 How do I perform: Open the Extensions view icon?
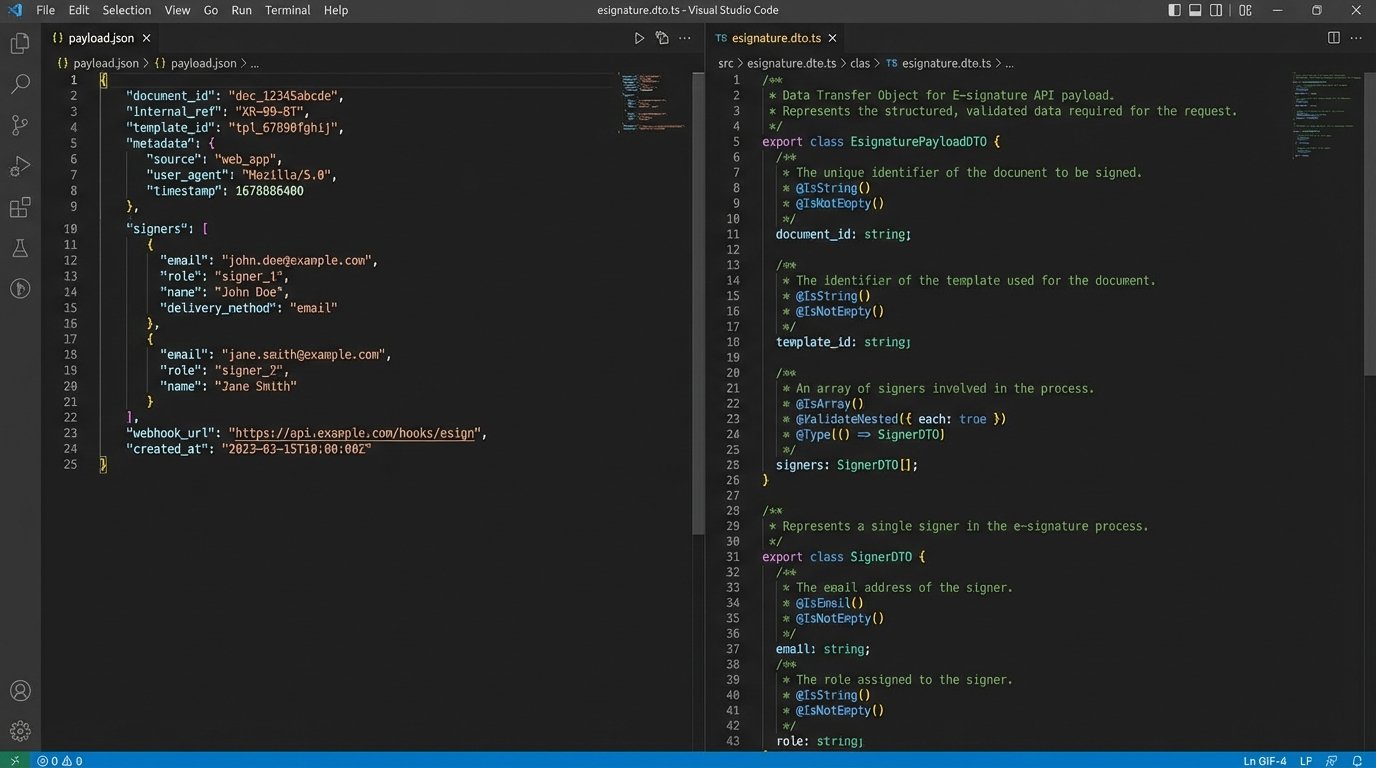click(x=19, y=207)
